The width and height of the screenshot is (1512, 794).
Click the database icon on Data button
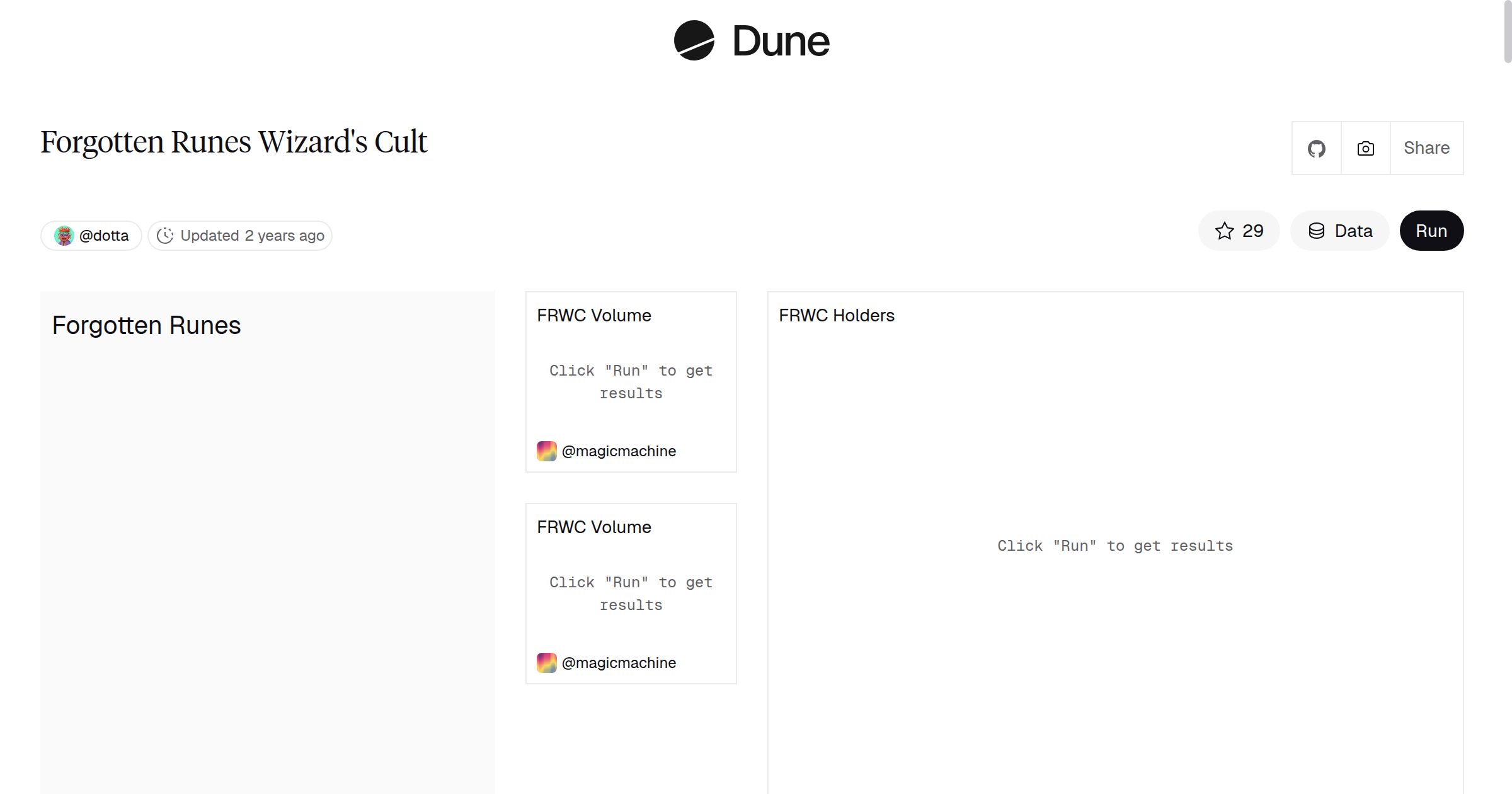click(1317, 231)
